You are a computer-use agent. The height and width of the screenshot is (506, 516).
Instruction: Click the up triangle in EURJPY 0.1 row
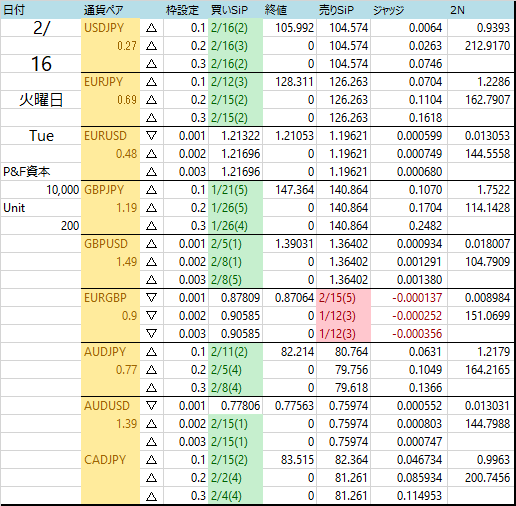[x=152, y=82]
